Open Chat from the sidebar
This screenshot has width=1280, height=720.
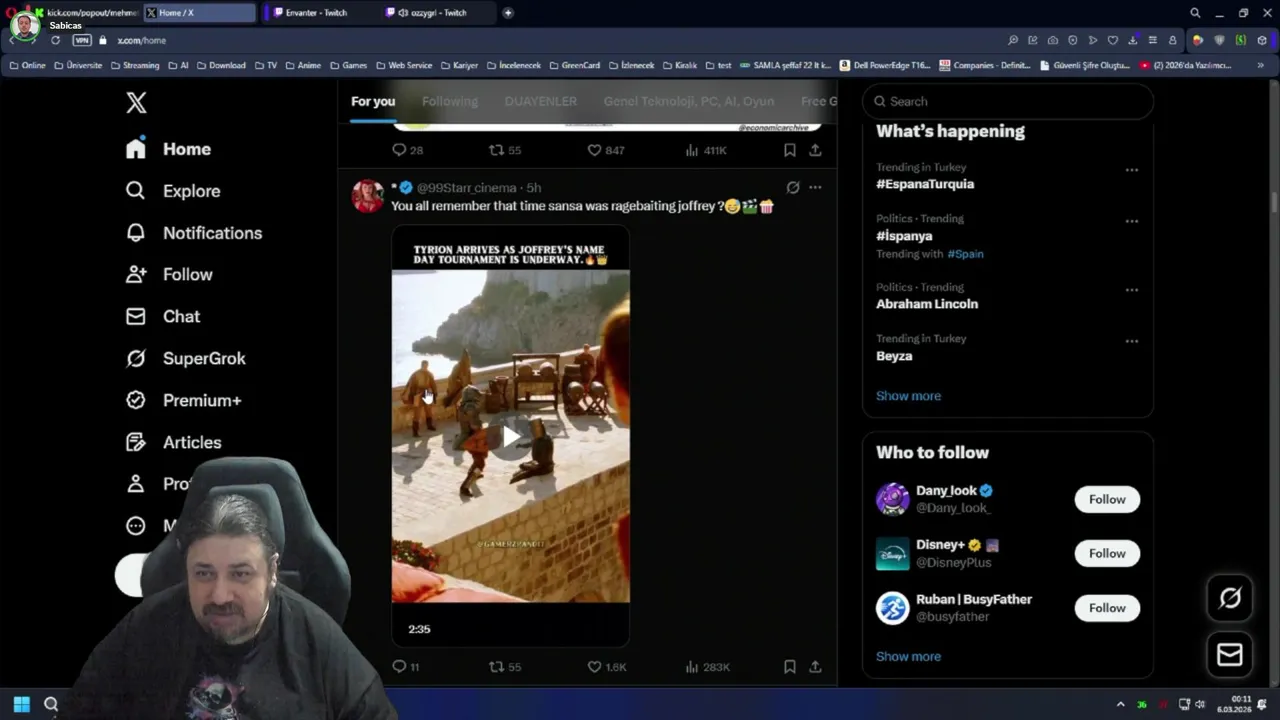[x=163, y=316]
